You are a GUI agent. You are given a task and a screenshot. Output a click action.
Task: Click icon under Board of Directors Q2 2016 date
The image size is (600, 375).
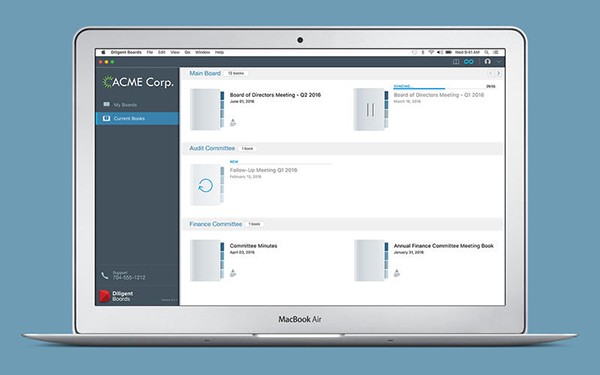coord(233,122)
